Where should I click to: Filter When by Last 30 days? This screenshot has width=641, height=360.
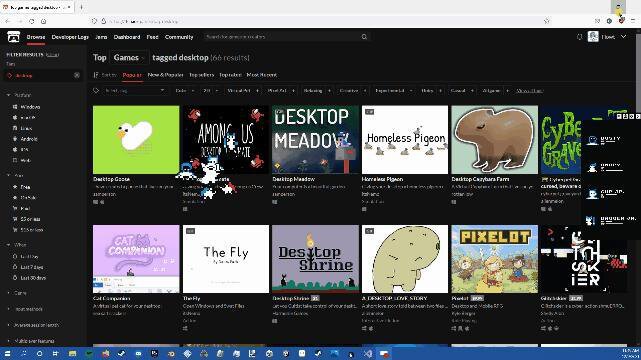33,278
